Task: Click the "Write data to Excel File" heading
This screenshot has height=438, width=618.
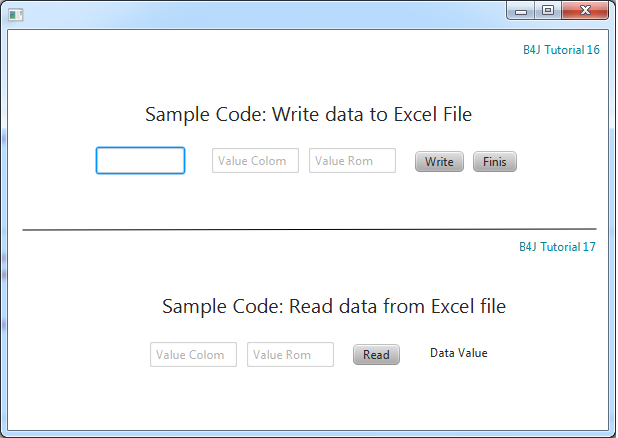Action: [x=308, y=115]
